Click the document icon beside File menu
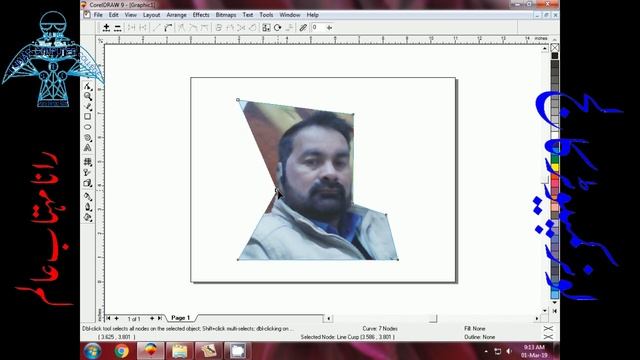640x360 pixels. [87, 15]
